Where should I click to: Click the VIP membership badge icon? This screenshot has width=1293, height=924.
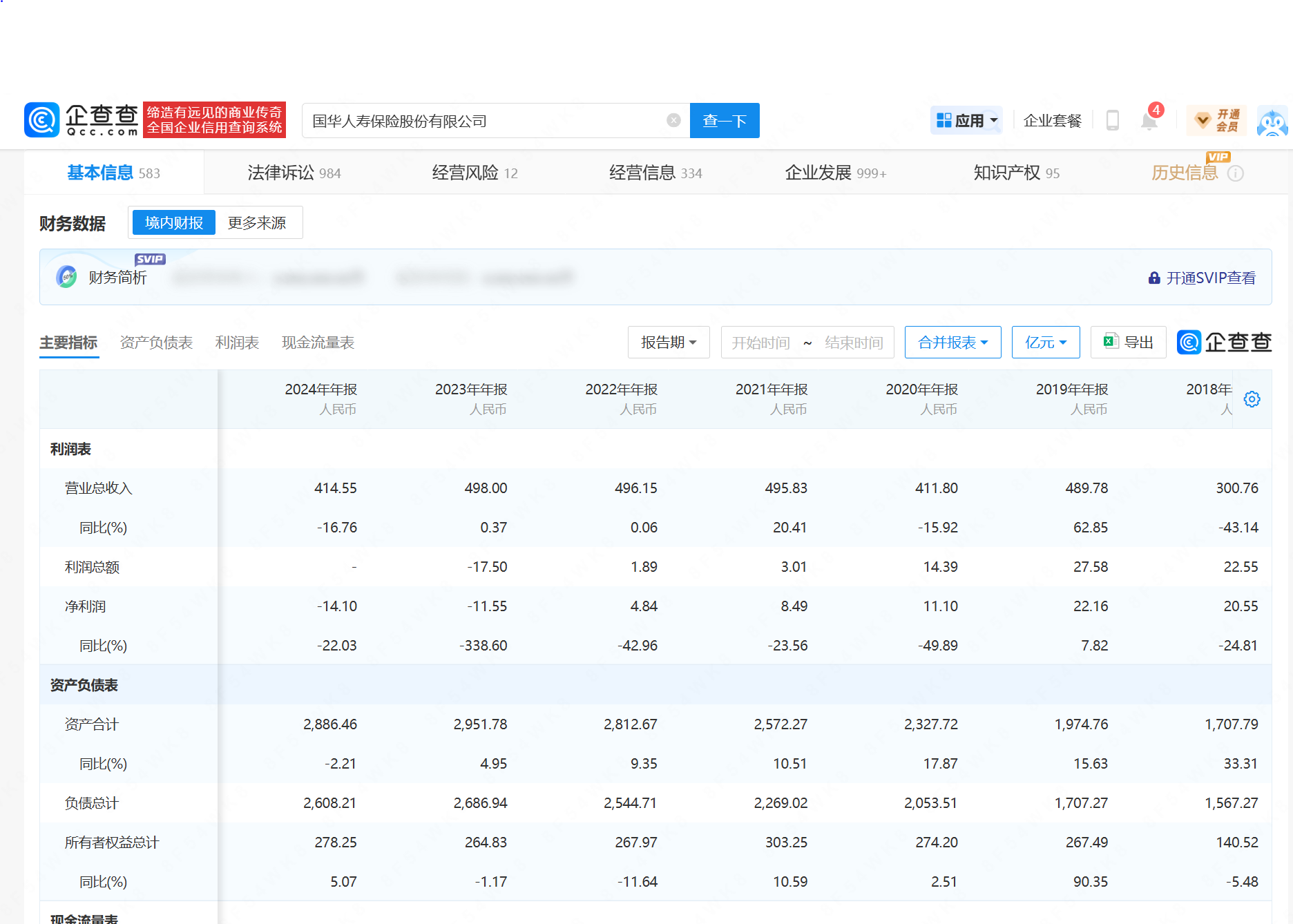pyautogui.click(x=1216, y=120)
